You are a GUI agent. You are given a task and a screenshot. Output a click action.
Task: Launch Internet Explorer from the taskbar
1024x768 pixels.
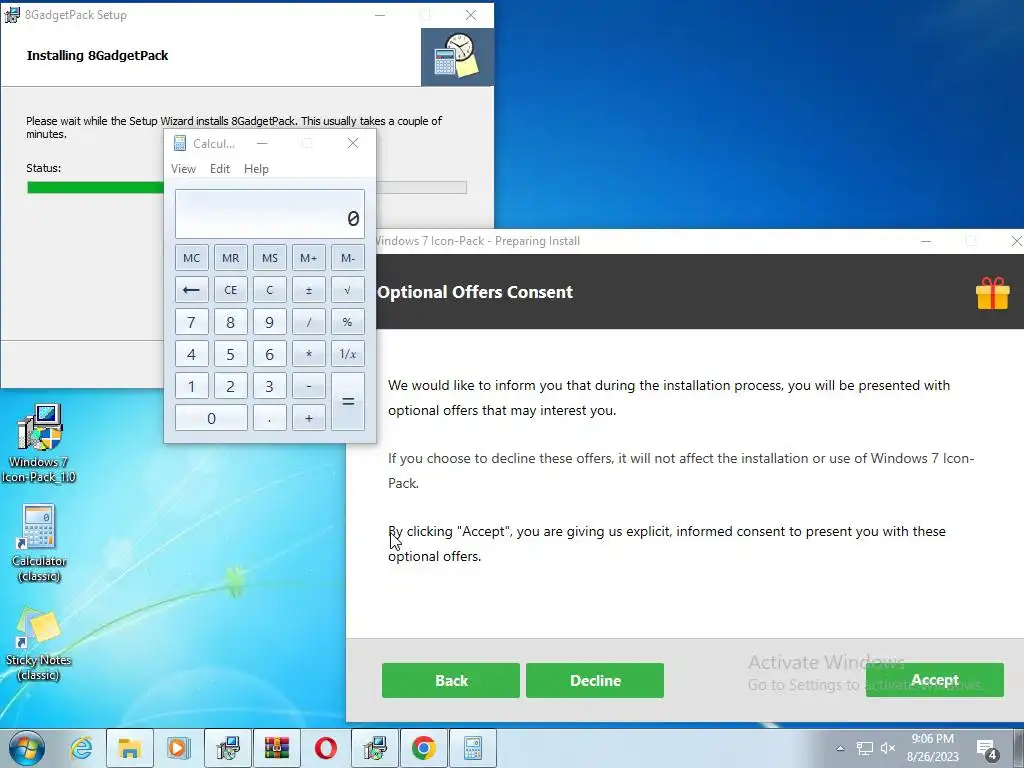(81, 748)
